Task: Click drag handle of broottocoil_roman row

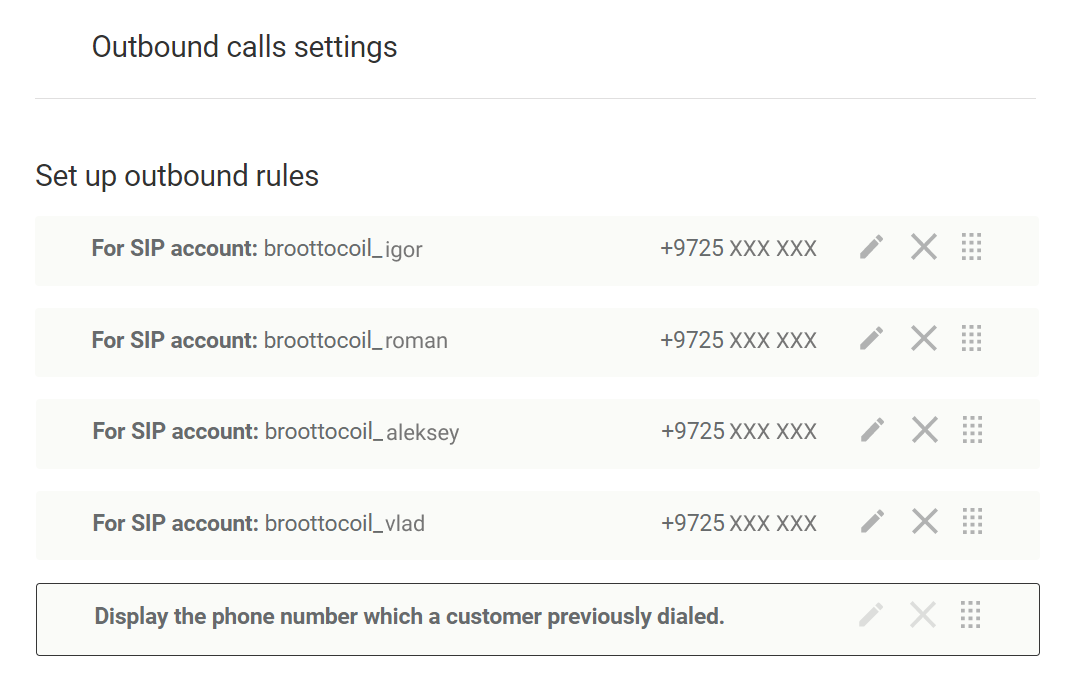Action: coord(971,339)
